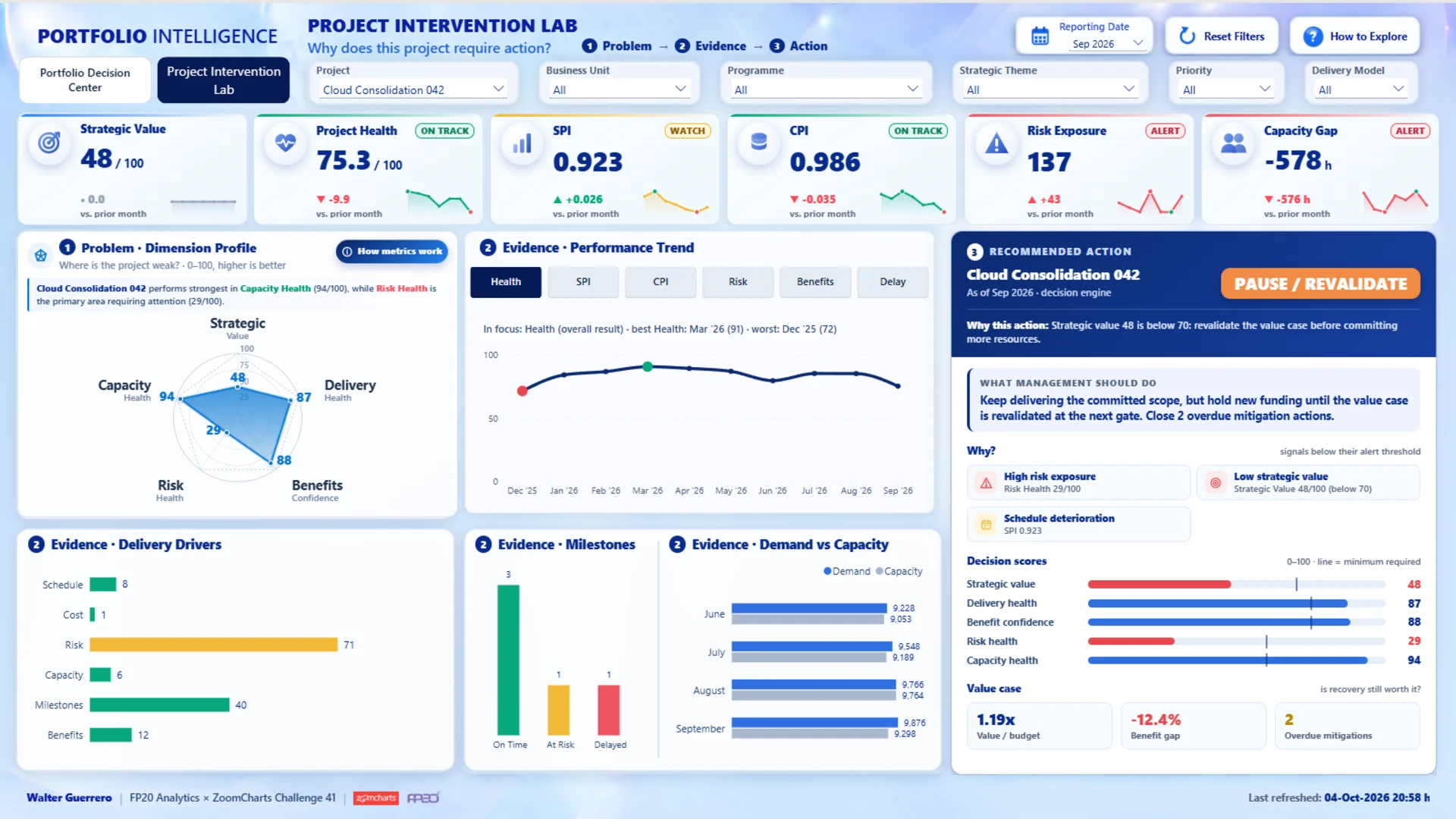This screenshot has height=819, width=1456.
Task: Click the Low strategic value target icon
Action: point(1216,482)
